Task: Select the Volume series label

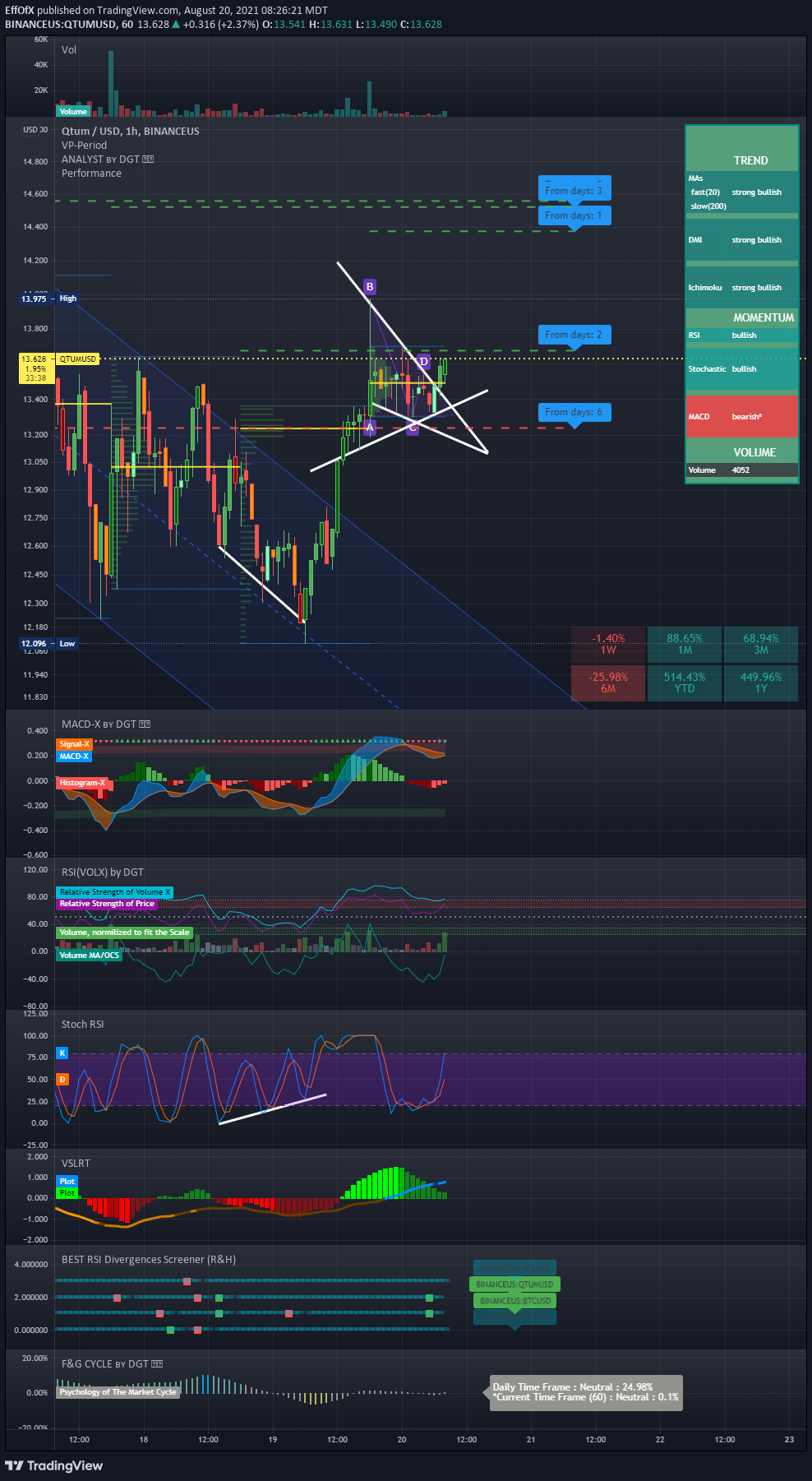Action: click(73, 111)
